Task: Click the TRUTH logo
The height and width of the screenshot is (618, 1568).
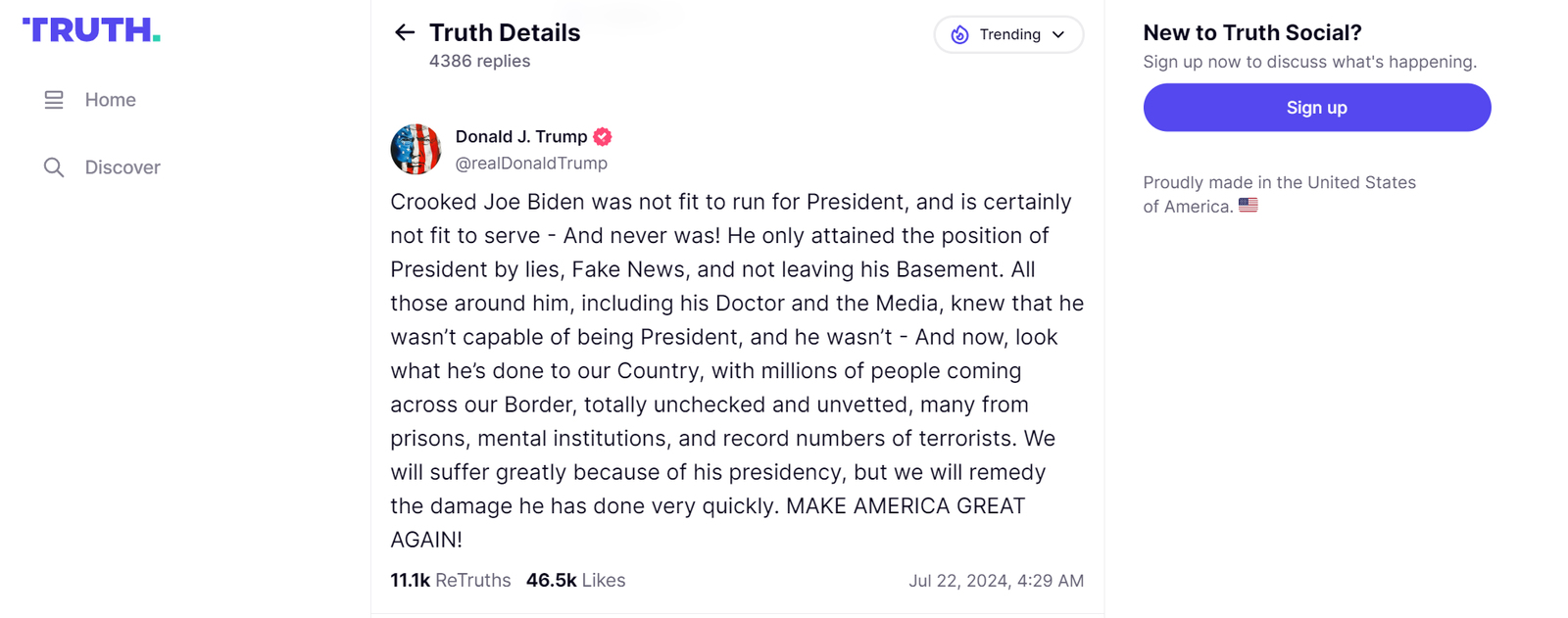Action: click(91, 30)
